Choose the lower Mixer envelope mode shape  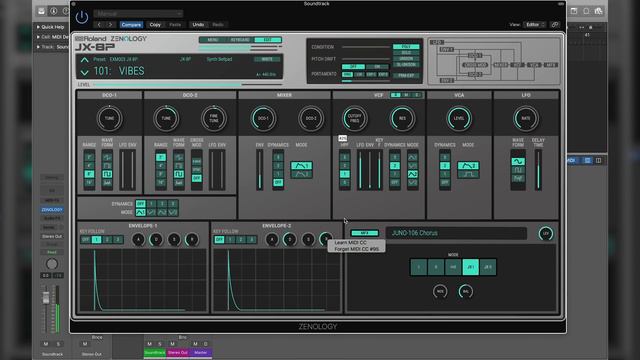pyautogui.click(x=301, y=174)
